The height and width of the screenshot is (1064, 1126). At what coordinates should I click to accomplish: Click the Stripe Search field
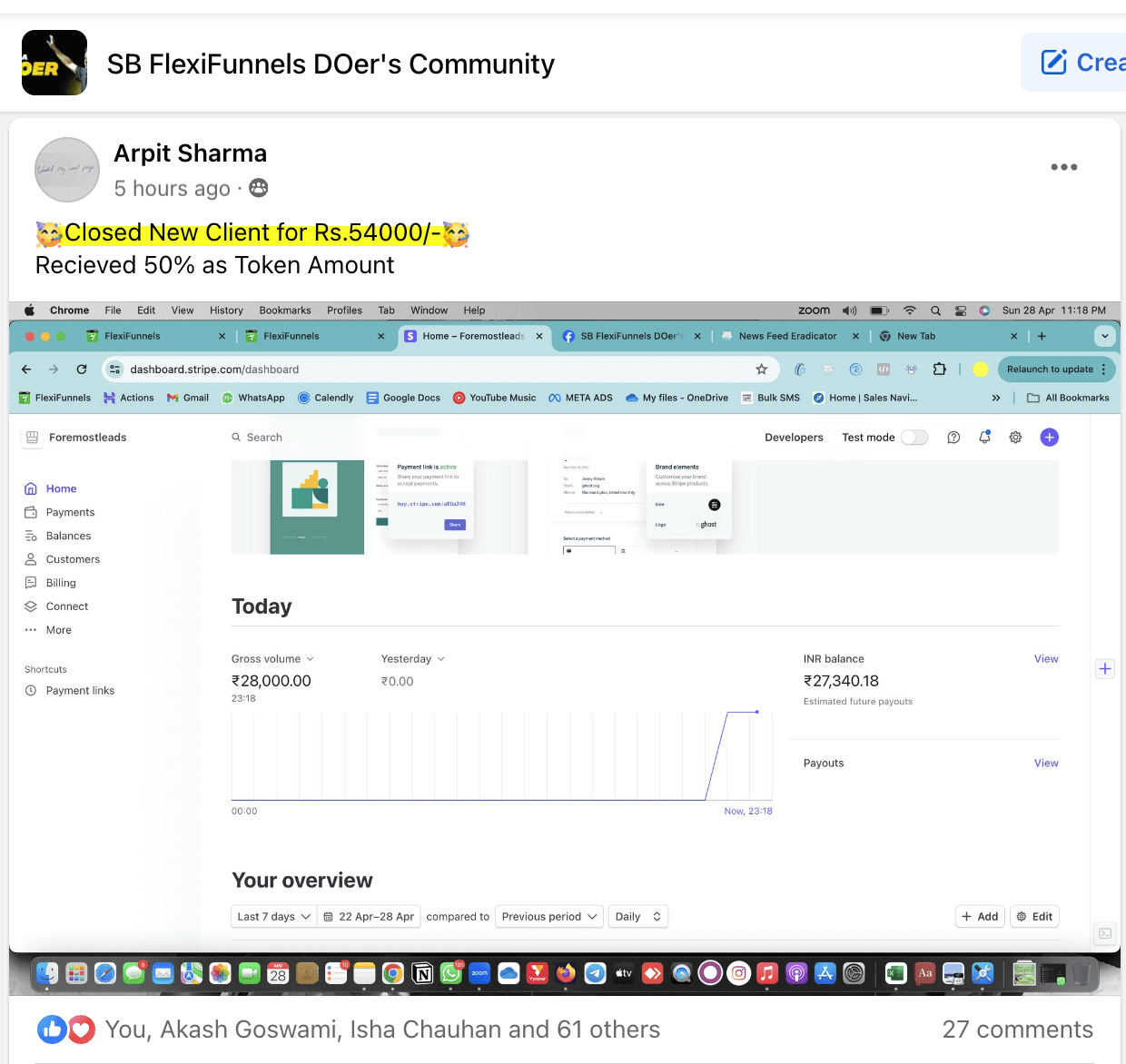[x=264, y=438]
